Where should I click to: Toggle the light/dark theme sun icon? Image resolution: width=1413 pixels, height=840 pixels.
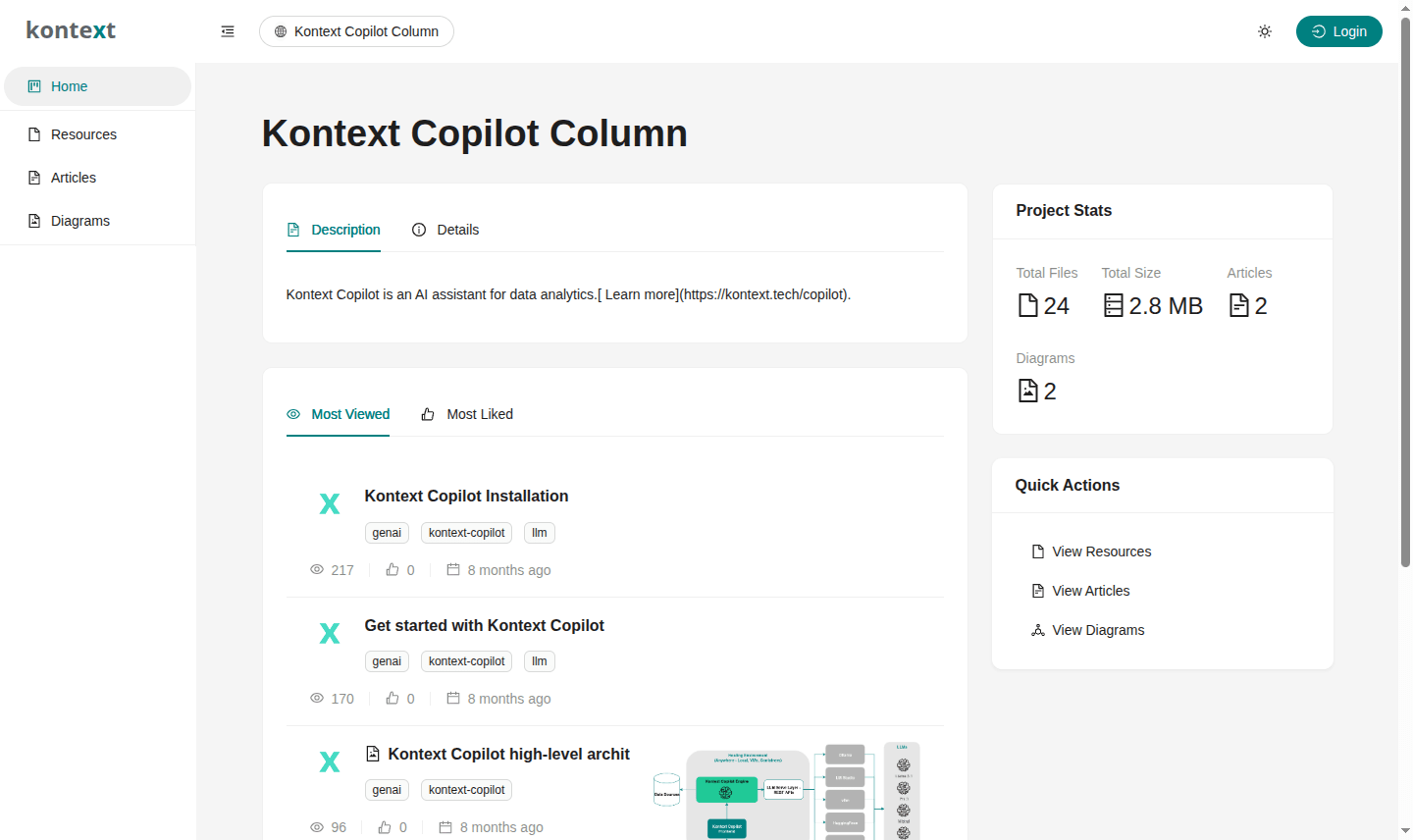[x=1265, y=31]
